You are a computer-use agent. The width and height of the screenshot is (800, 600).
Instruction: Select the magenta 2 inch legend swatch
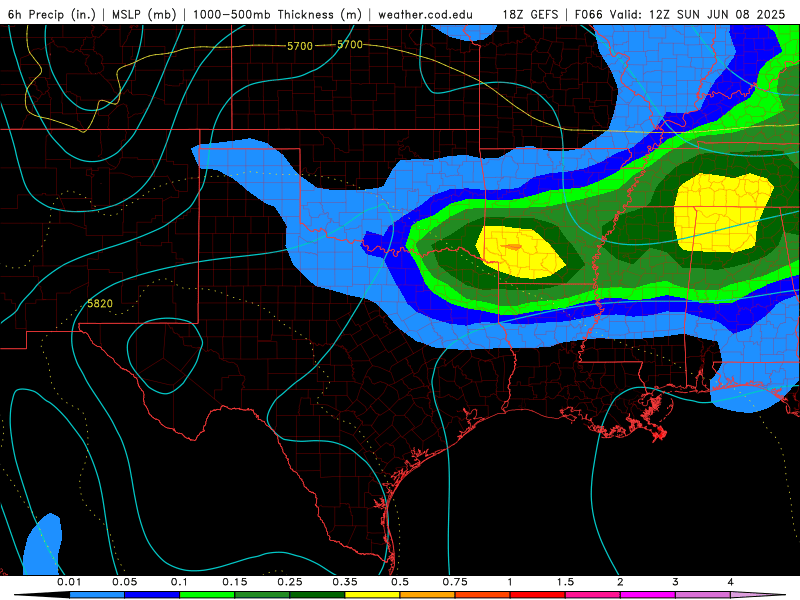[x=648, y=595]
